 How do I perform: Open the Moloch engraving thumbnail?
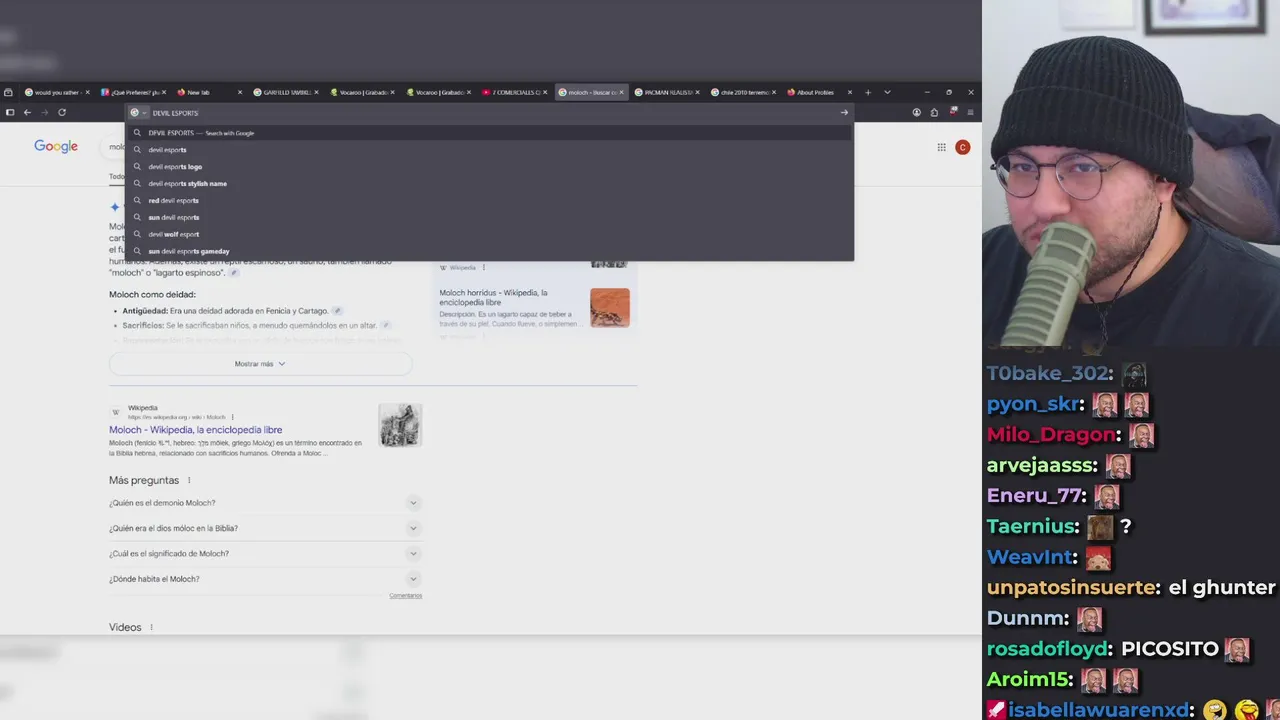[400, 425]
